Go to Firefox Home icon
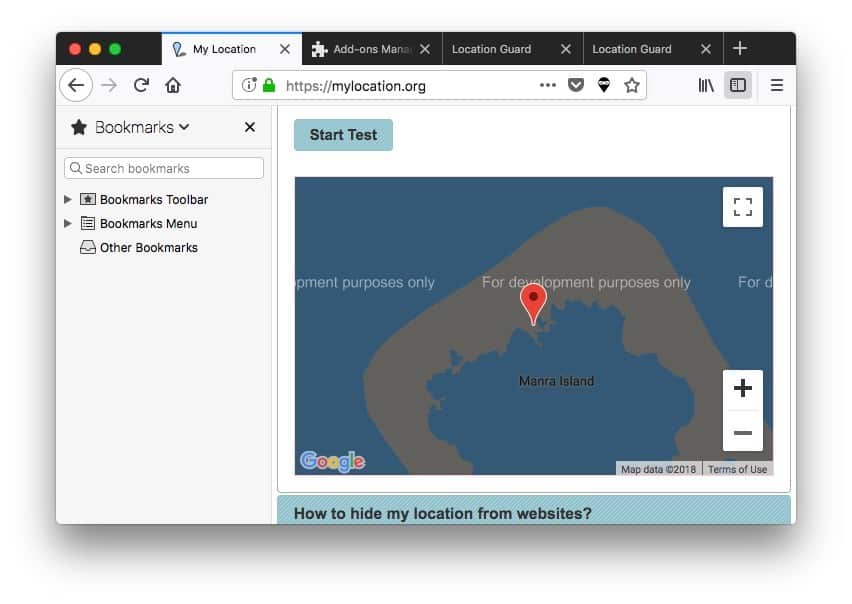 pos(173,86)
